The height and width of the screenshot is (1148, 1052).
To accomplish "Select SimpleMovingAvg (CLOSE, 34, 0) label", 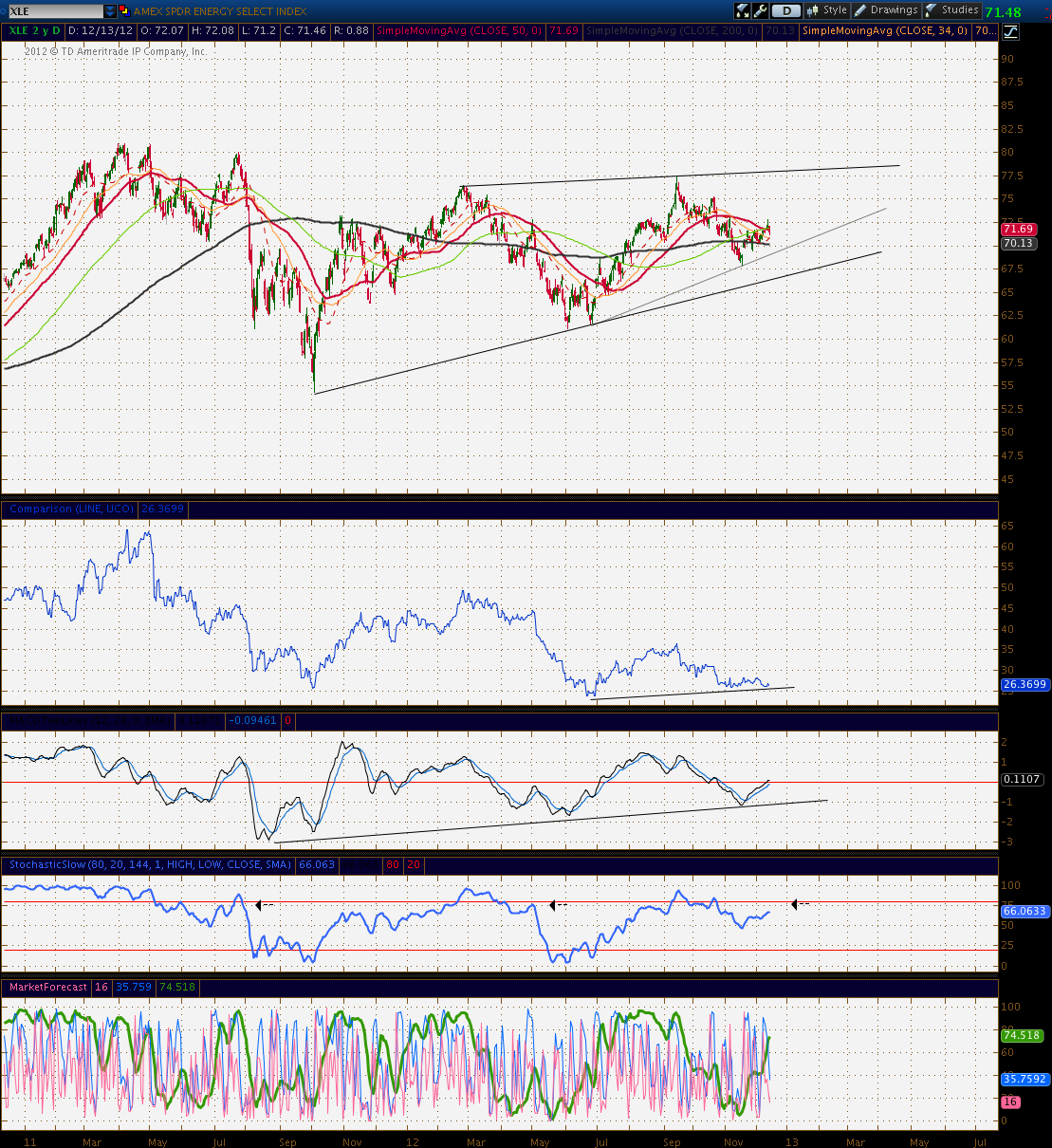I will click(886, 31).
